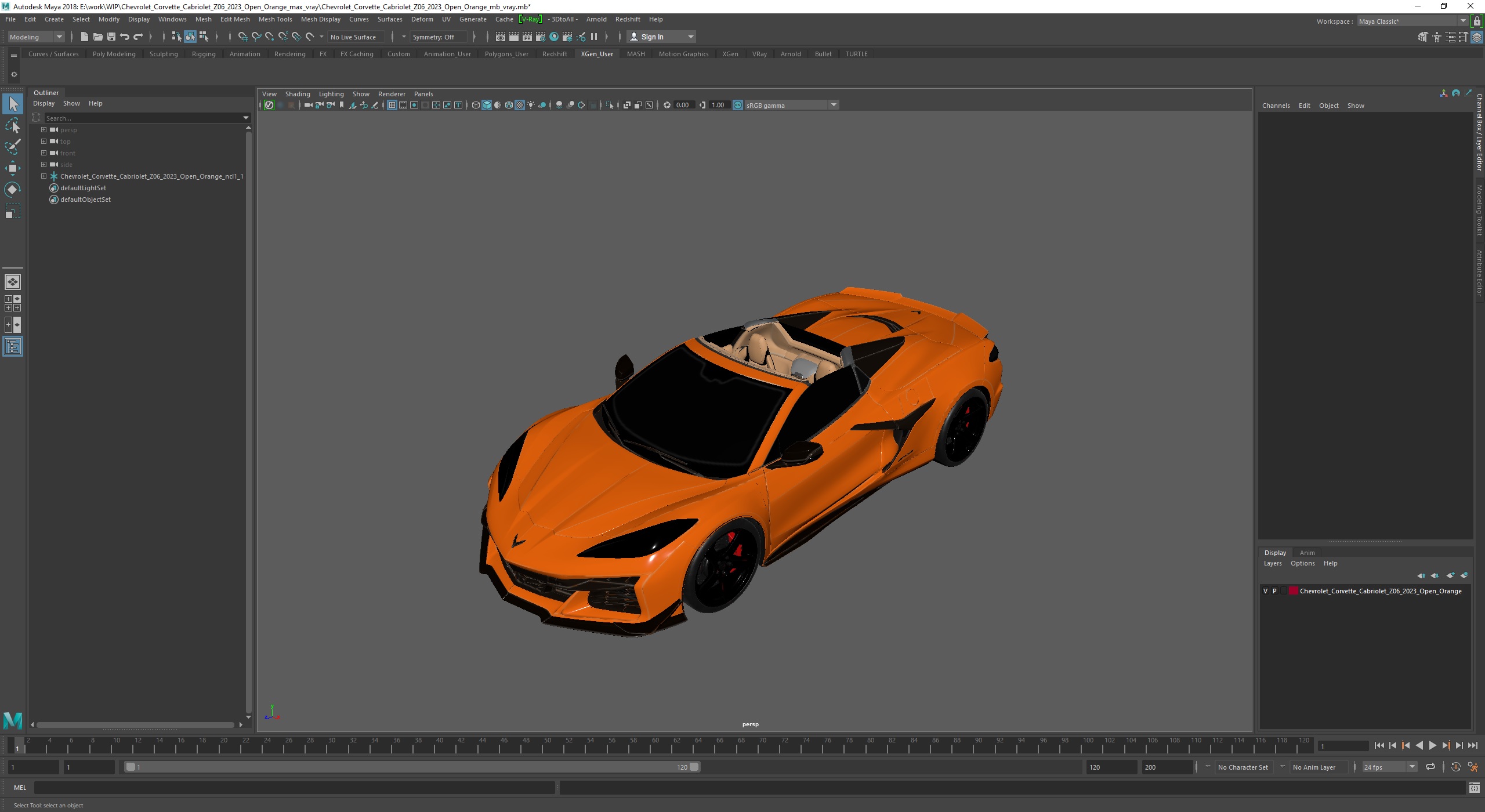The image size is (1485, 812).
Task: Switch to the Anim layer tab
Action: (x=1307, y=553)
